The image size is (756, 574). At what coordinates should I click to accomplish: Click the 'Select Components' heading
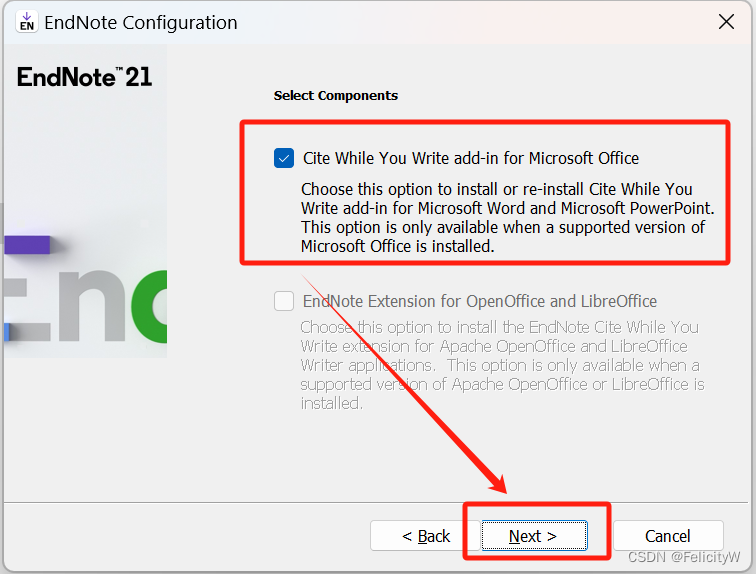pyautogui.click(x=336, y=95)
